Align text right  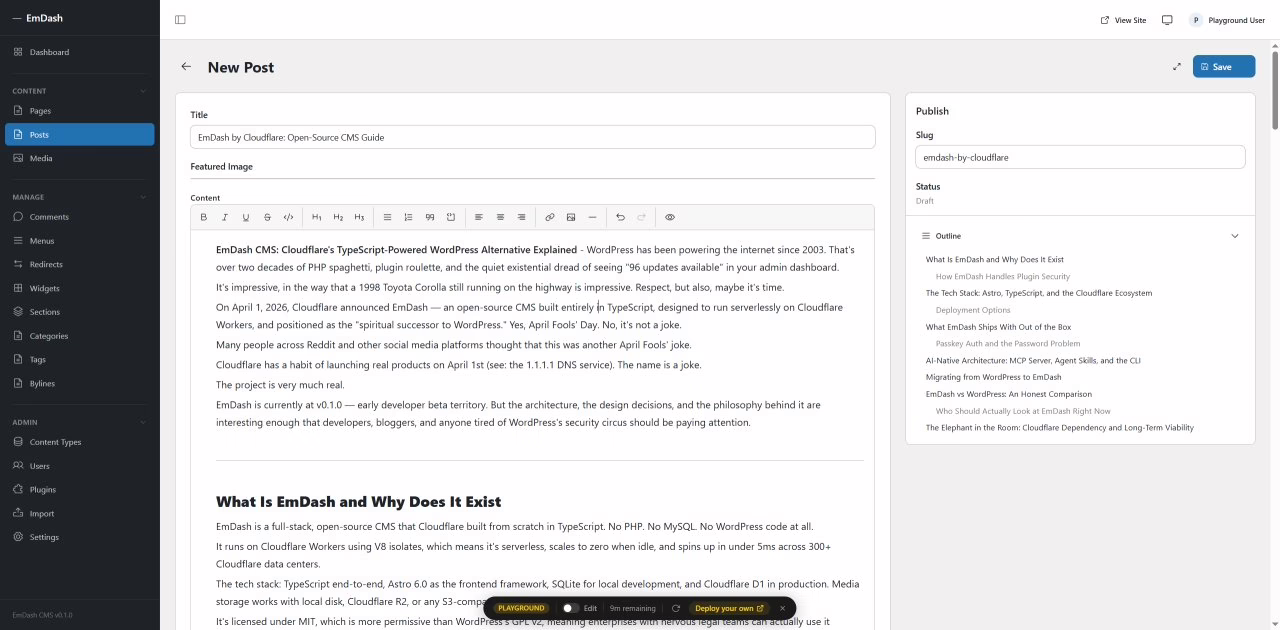tap(521, 217)
